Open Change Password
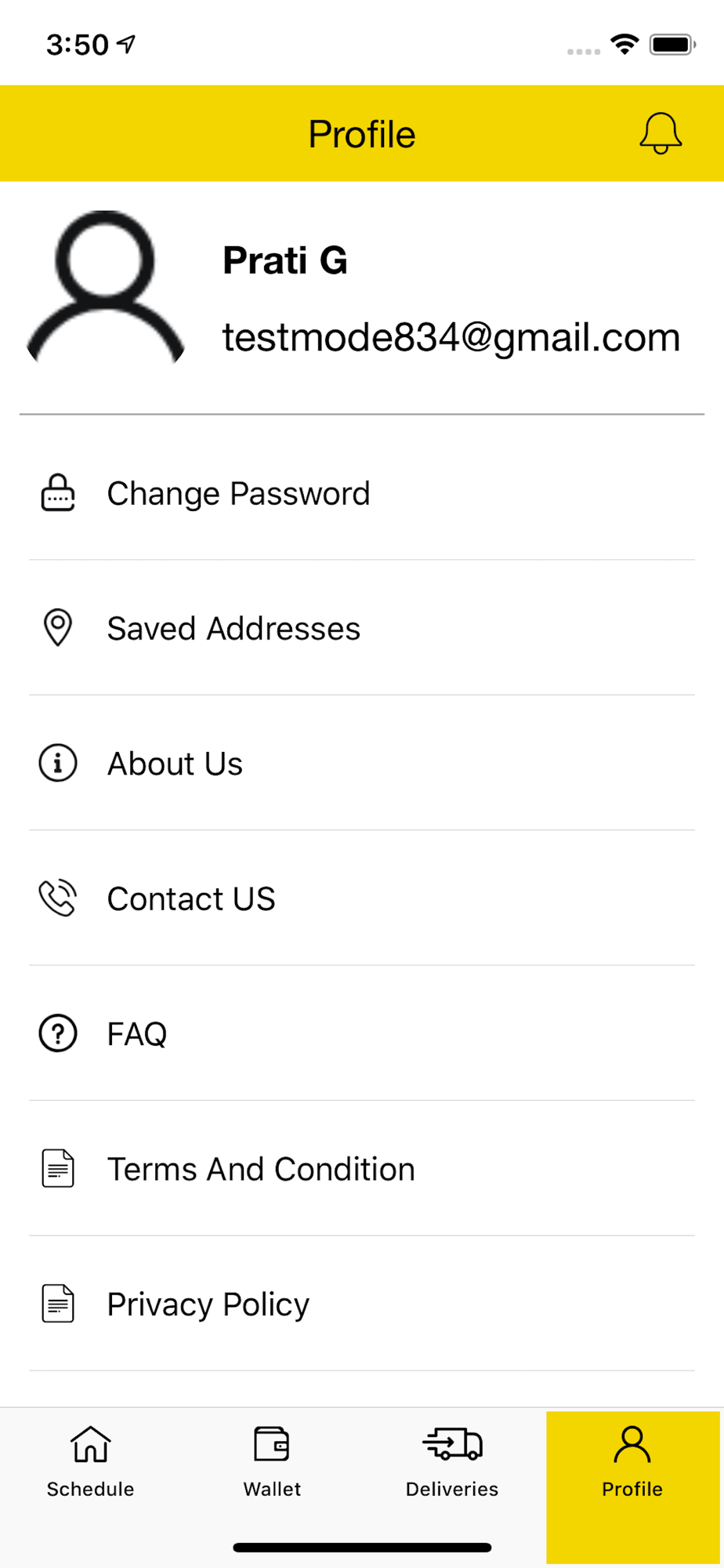Viewport: 724px width, 1568px height. point(362,493)
